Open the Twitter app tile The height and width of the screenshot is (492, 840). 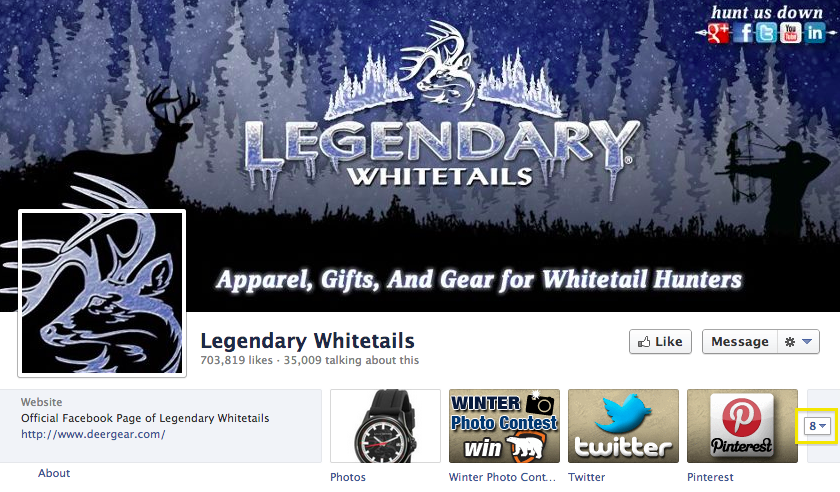[x=623, y=426]
